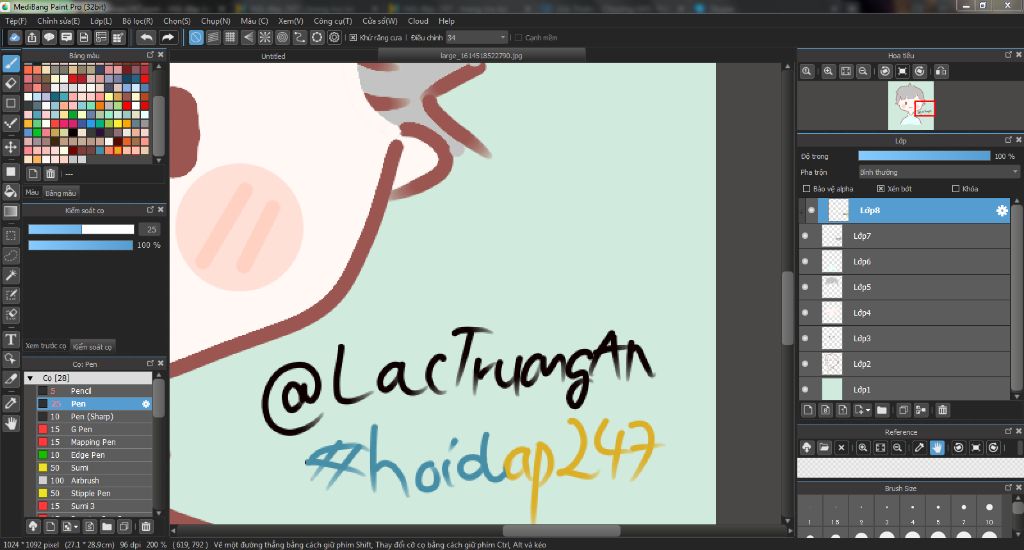Add a new layer in layer panel
1024x550 pixels.
coord(808,410)
